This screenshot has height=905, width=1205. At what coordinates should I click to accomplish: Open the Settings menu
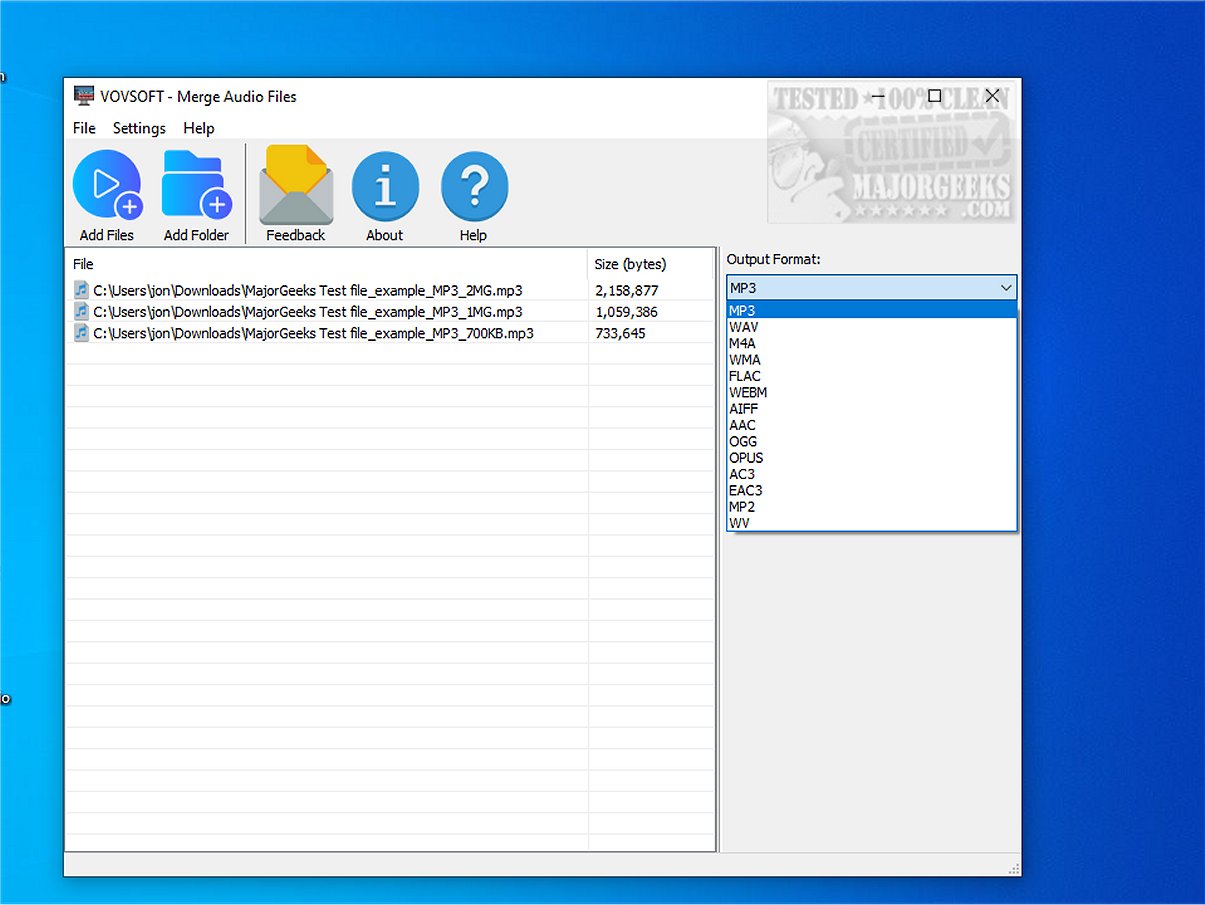click(x=139, y=128)
